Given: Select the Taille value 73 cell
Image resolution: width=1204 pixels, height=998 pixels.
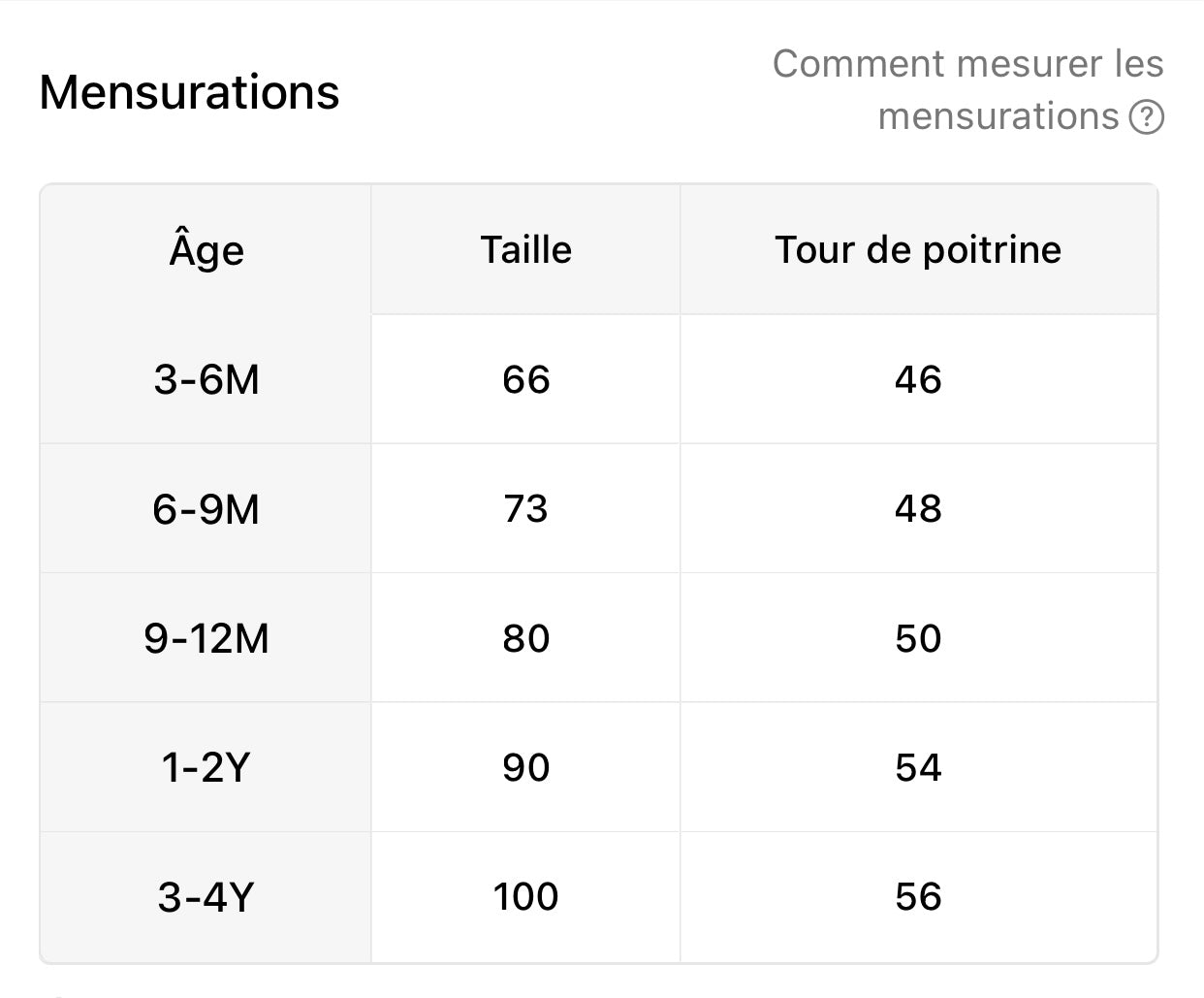Looking at the screenshot, I should 525,508.
